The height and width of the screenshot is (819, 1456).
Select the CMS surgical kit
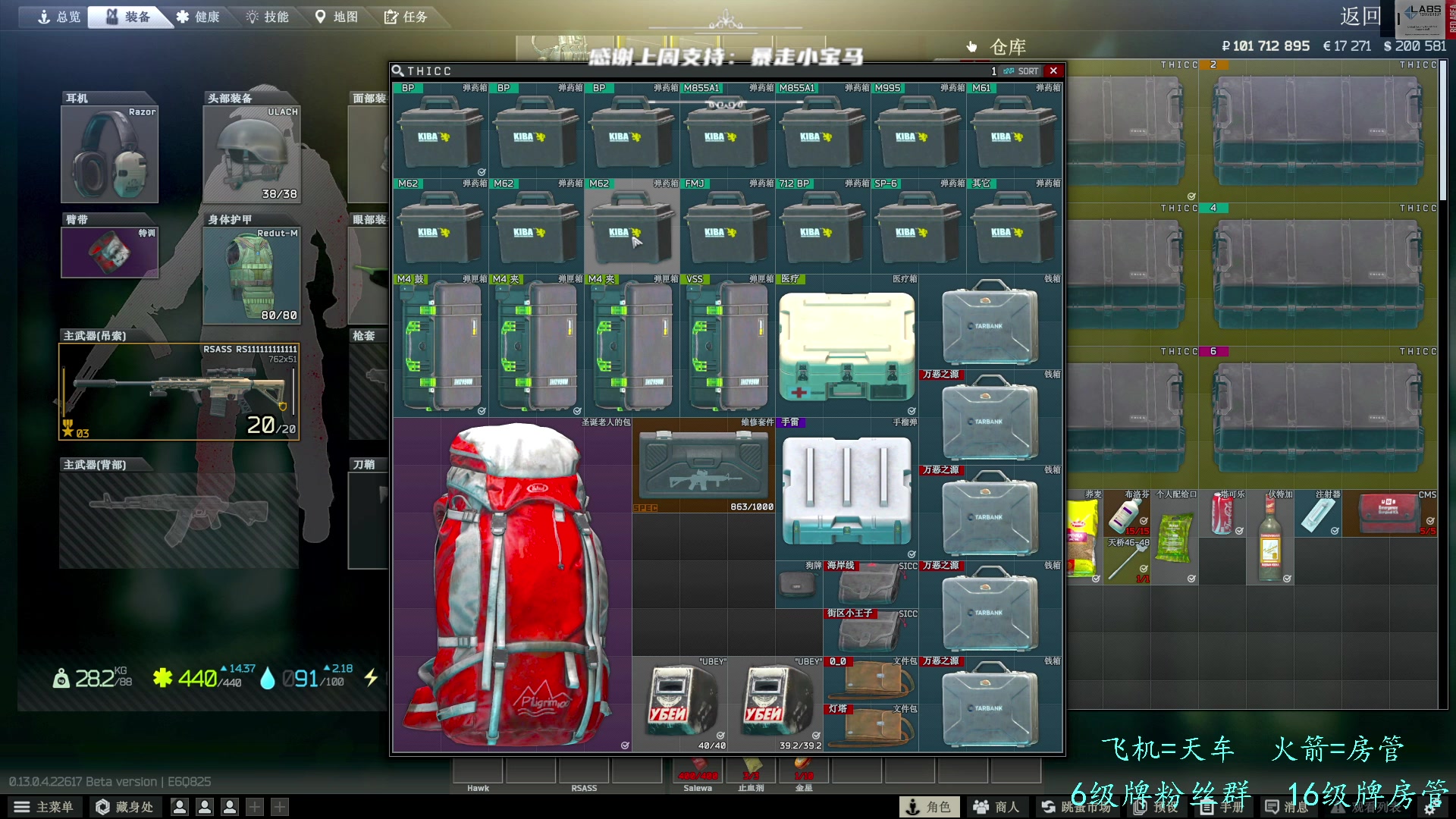pyautogui.click(x=1390, y=513)
